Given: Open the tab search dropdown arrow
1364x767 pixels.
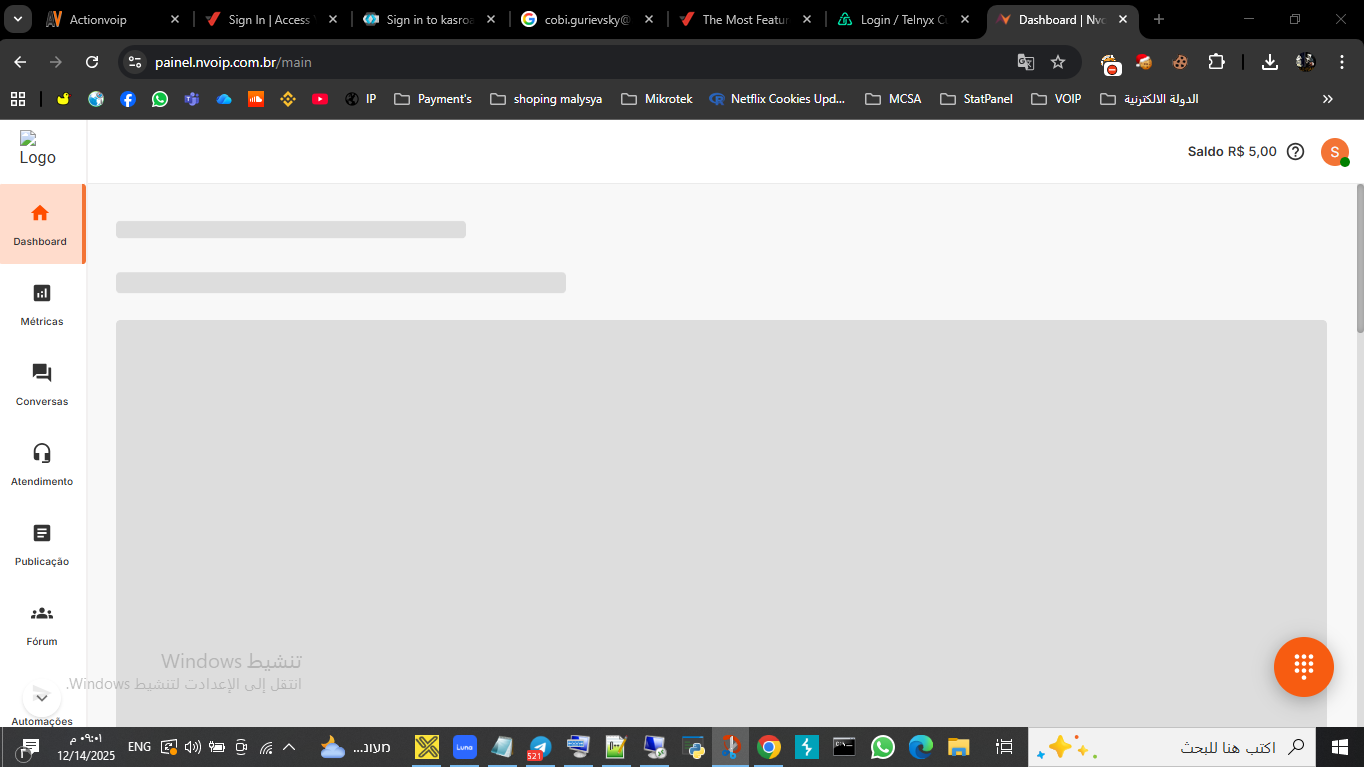Looking at the screenshot, I should click(18, 19).
